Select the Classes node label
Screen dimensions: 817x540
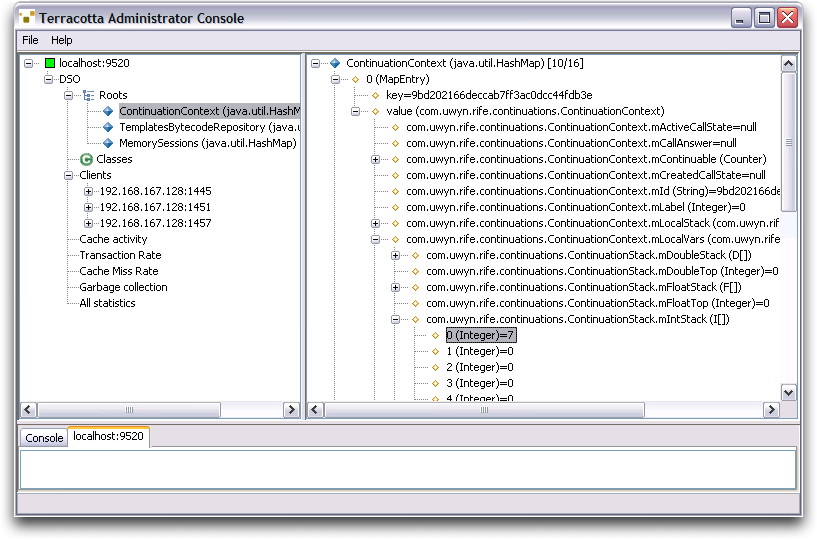coord(114,159)
